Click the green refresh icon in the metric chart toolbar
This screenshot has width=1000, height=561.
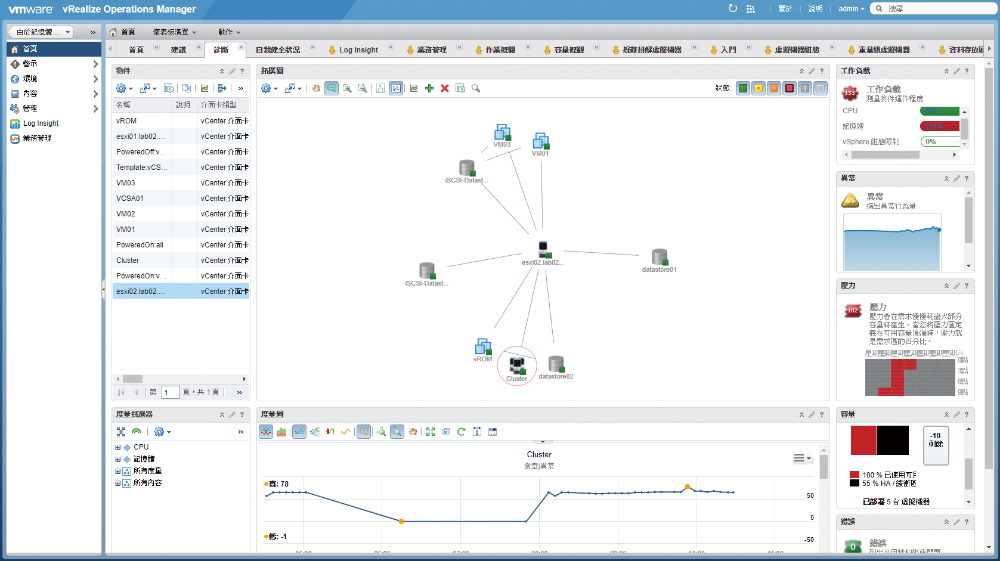[x=461, y=432]
